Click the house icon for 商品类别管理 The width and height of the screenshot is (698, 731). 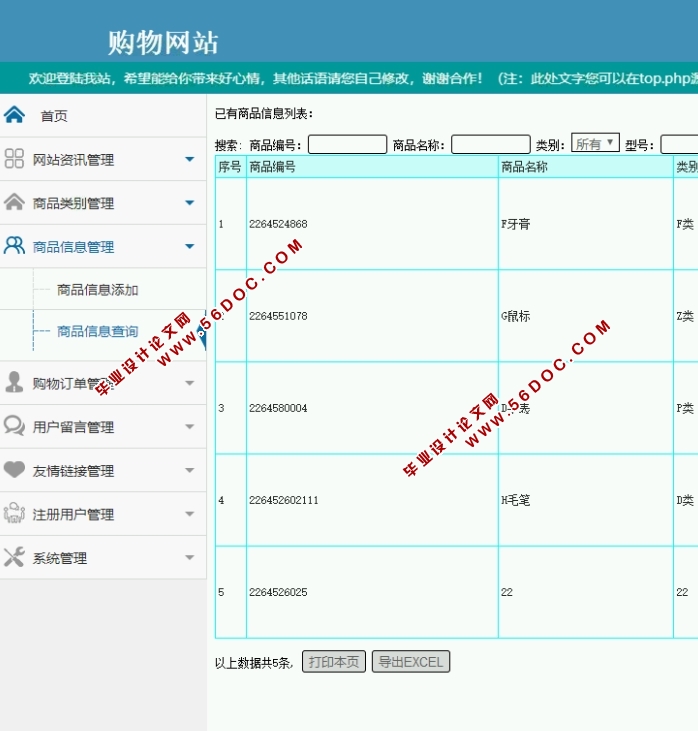click(14, 202)
